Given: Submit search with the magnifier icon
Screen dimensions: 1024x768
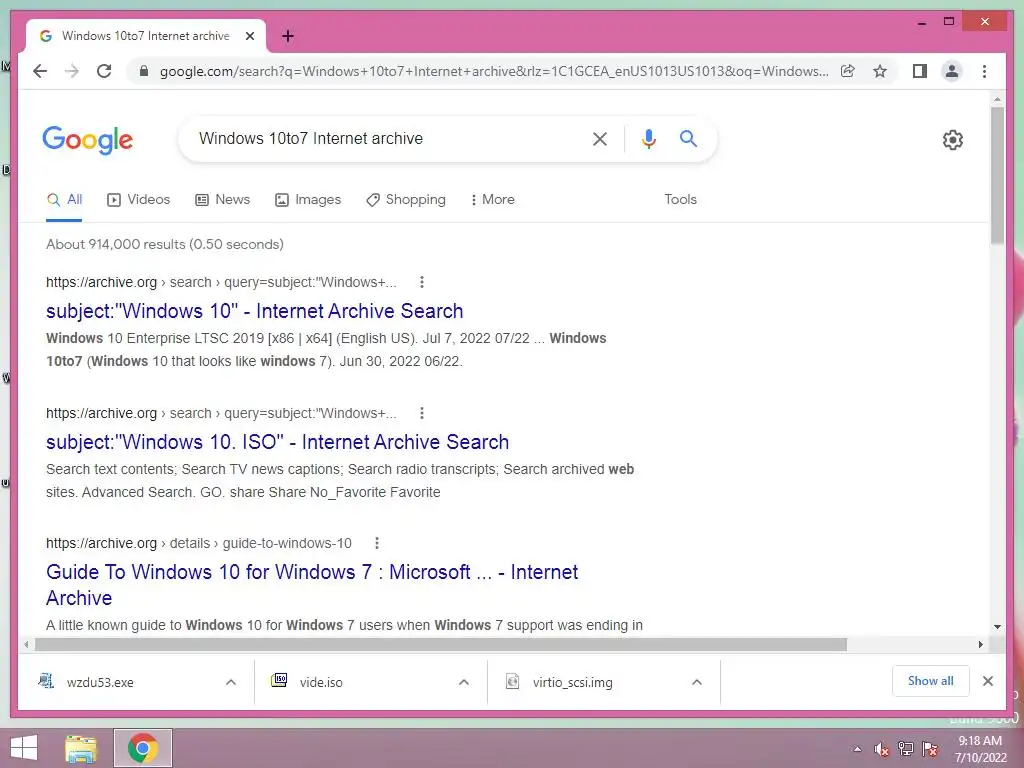Looking at the screenshot, I should [688, 138].
